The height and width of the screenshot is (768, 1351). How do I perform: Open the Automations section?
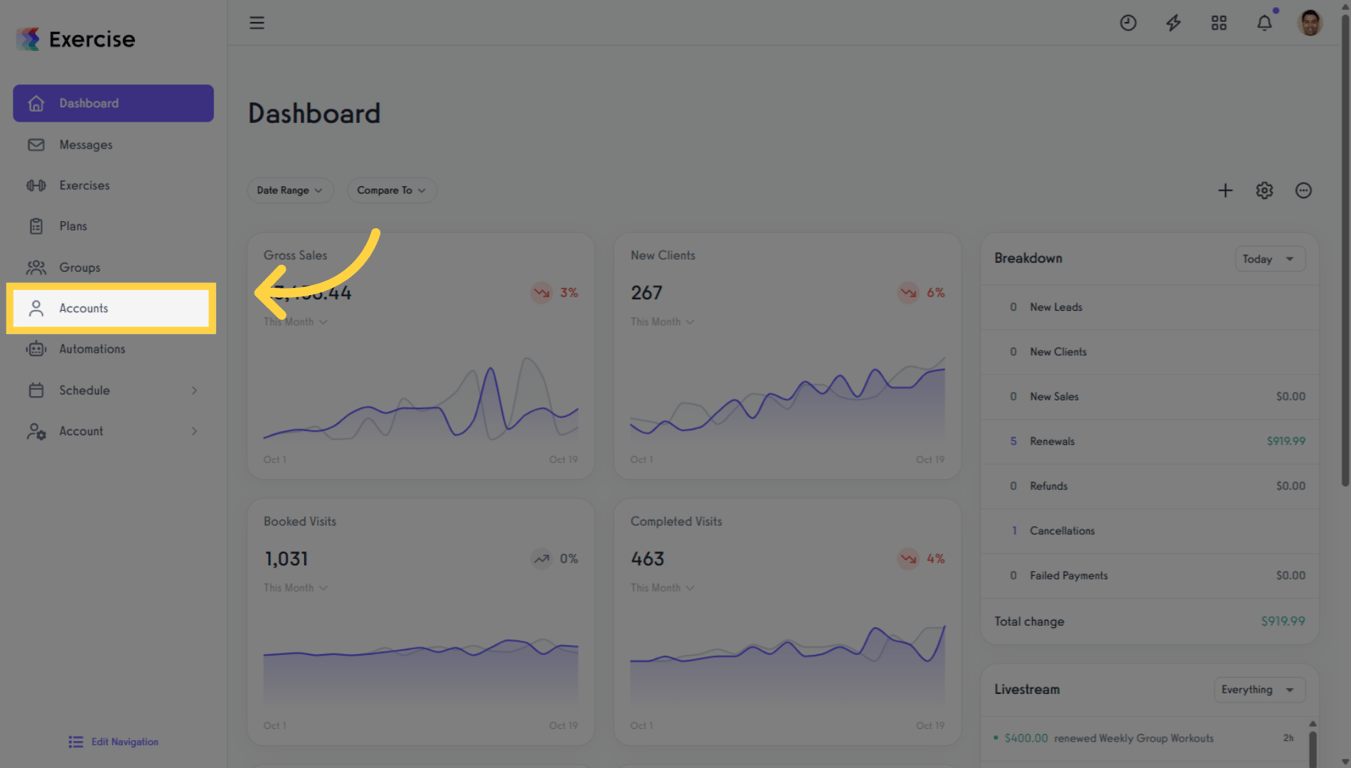[x=93, y=348]
